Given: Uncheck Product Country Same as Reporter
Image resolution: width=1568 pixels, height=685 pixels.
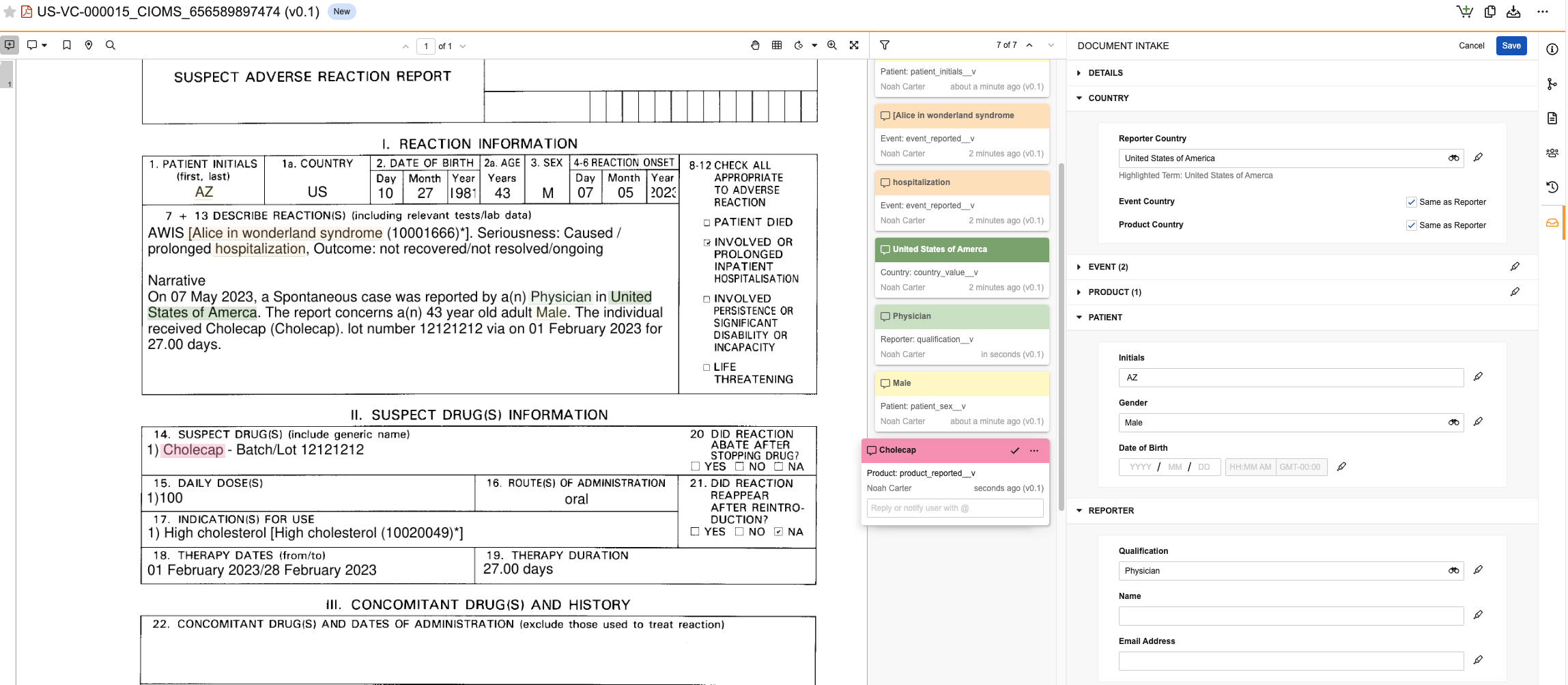Looking at the screenshot, I should pos(1411,225).
